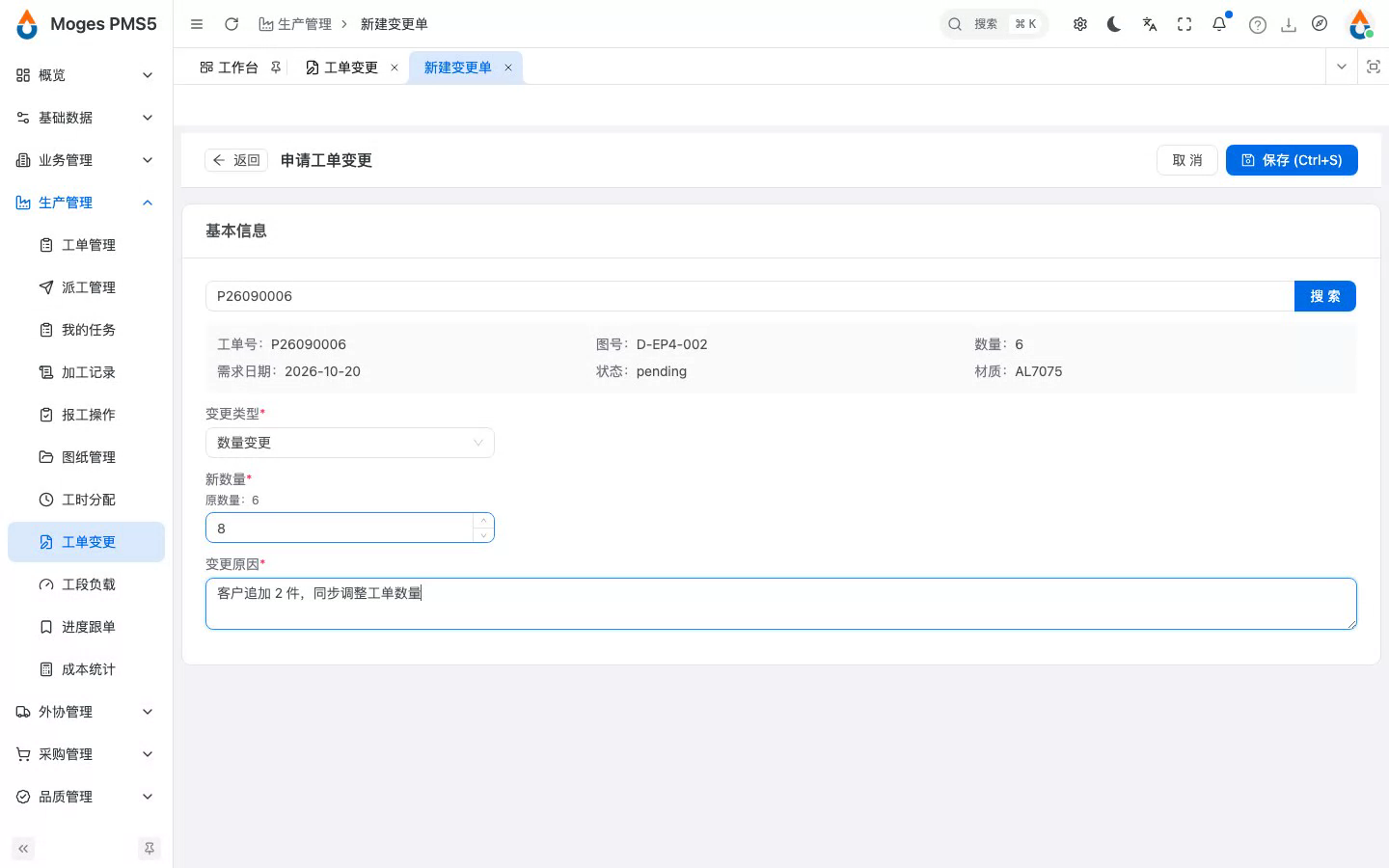The width and height of the screenshot is (1389, 868).
Task: Close the 新建变更单 tab
Action: pos(508,68)
